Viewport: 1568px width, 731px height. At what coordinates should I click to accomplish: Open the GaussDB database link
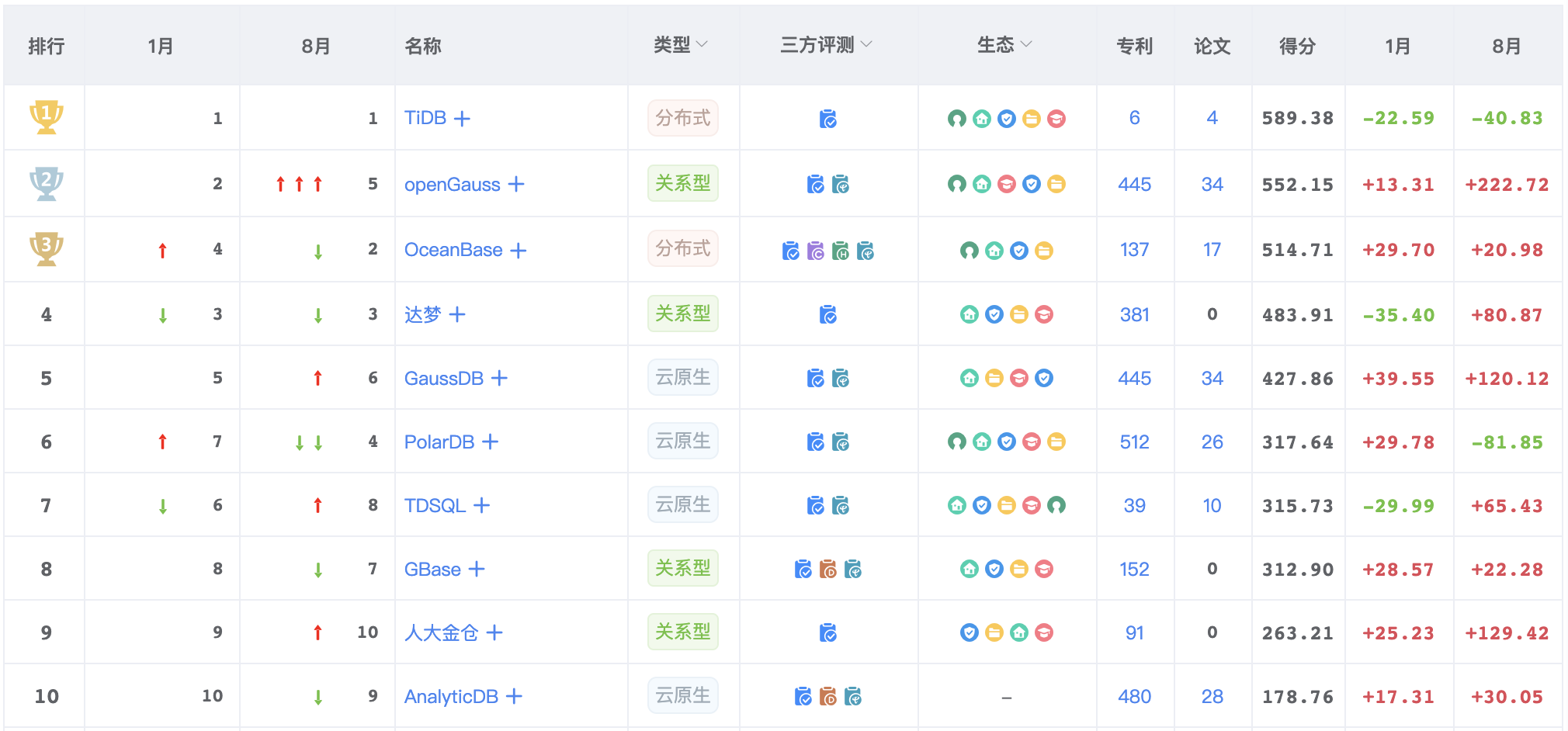[x=443, y=379]
